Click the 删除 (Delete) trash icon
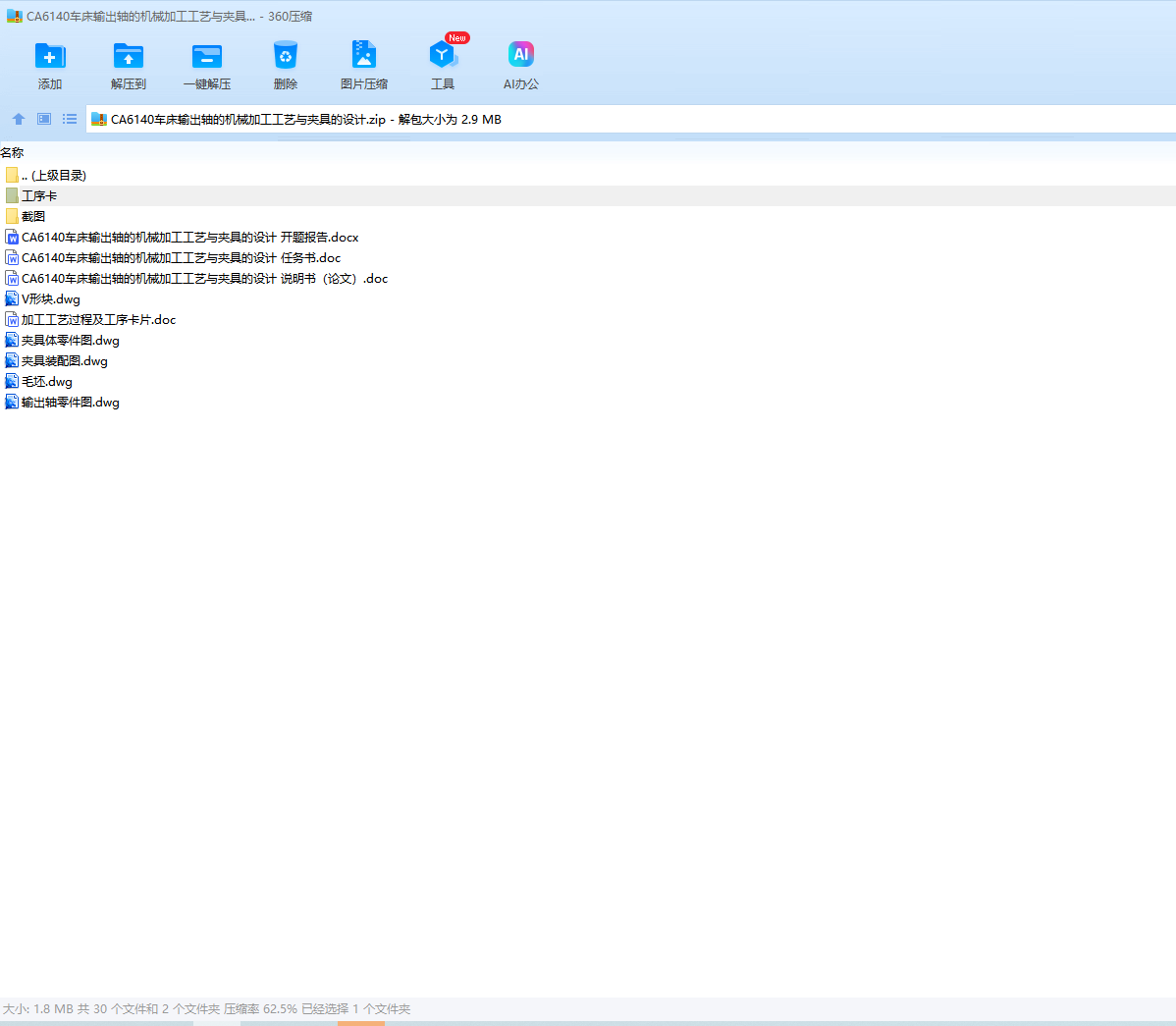This screenshot has height=1026, width=1176. (285, 56)
